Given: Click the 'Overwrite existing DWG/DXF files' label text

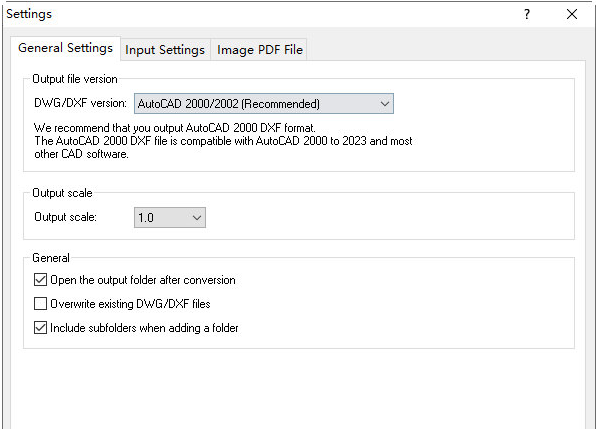Looking at the screenshot, I should [130, 304].
